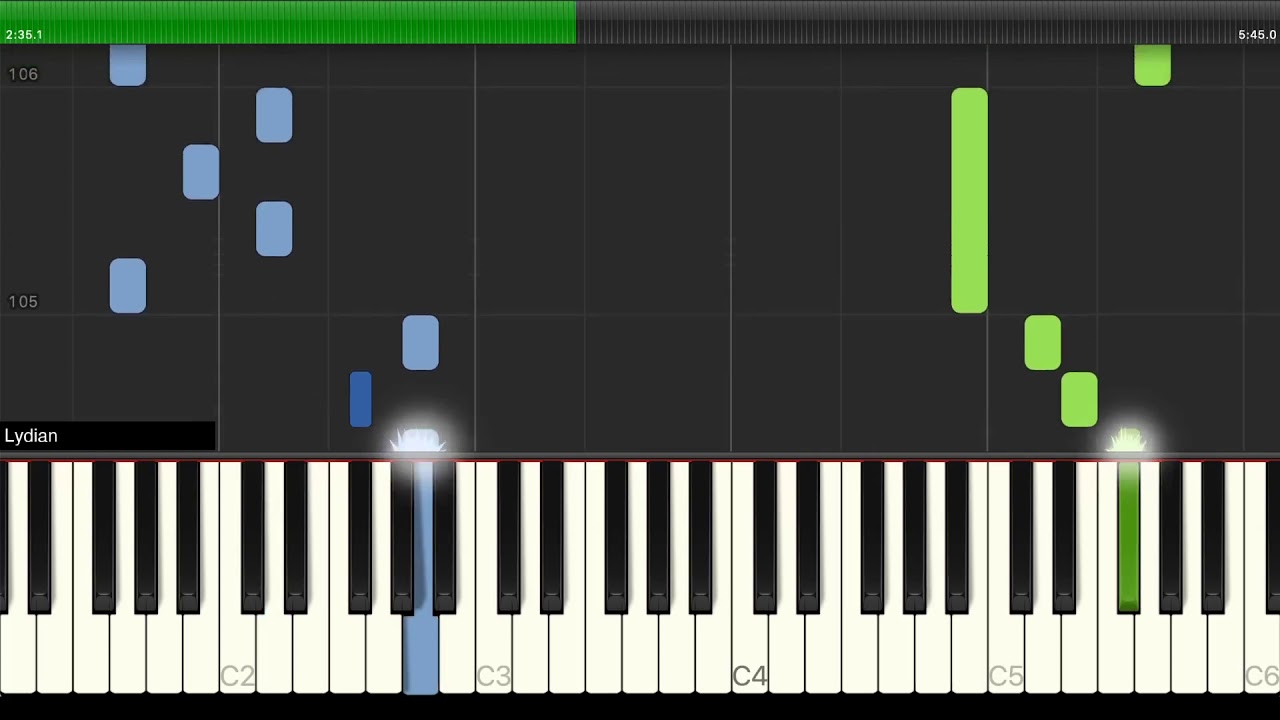Play the white key labeled C2
The image size is (1280, 720).
coord(237,650)
